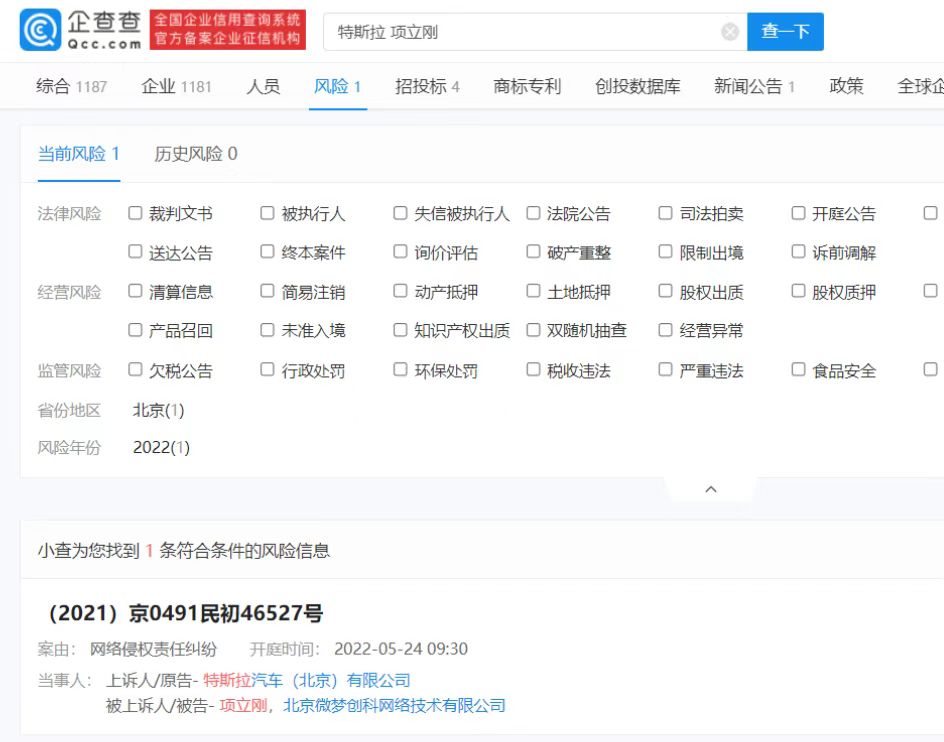Click the 查一下 search button
The width and height of the screenshot is (944, 742).
pyautogui.click(x=785, y=31)
